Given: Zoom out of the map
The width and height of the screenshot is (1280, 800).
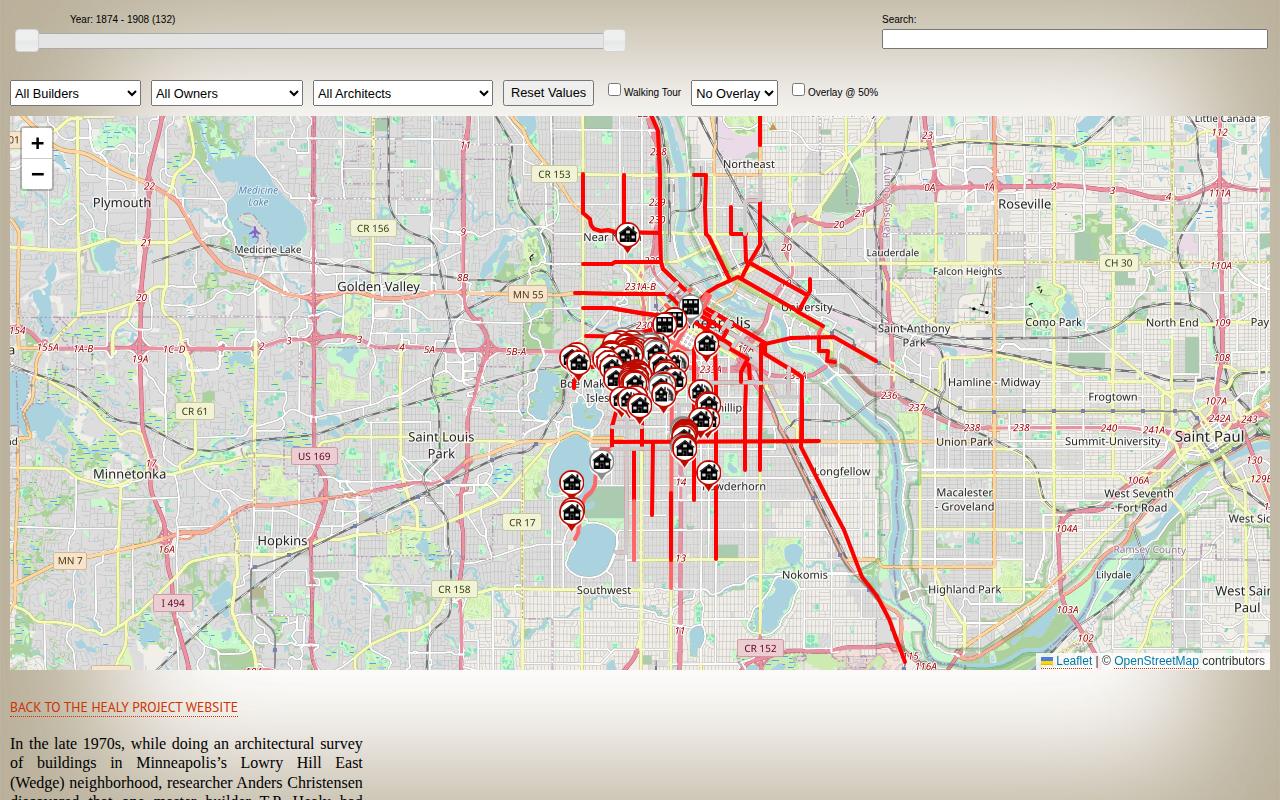Looking at the screenshot, I should point(37,174).
